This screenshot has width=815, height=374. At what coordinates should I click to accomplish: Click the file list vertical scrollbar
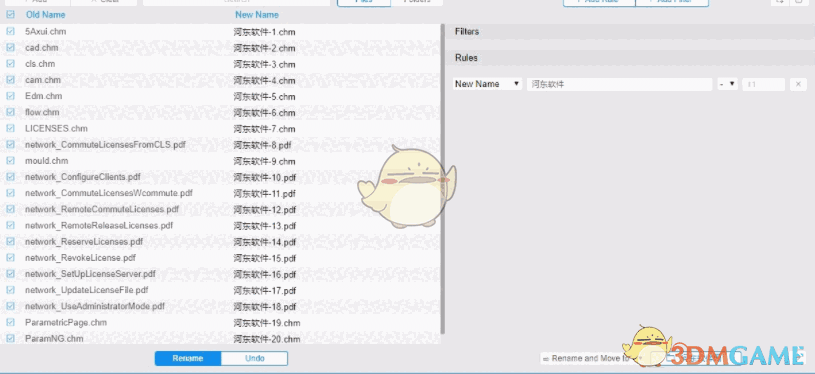[442, 179]
